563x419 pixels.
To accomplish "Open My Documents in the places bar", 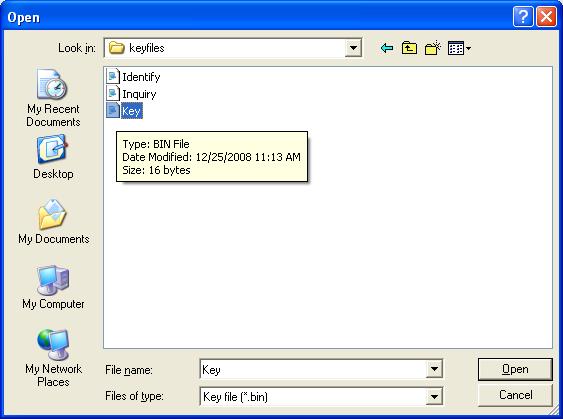I will pyautogui.click(x=53, y=222).
